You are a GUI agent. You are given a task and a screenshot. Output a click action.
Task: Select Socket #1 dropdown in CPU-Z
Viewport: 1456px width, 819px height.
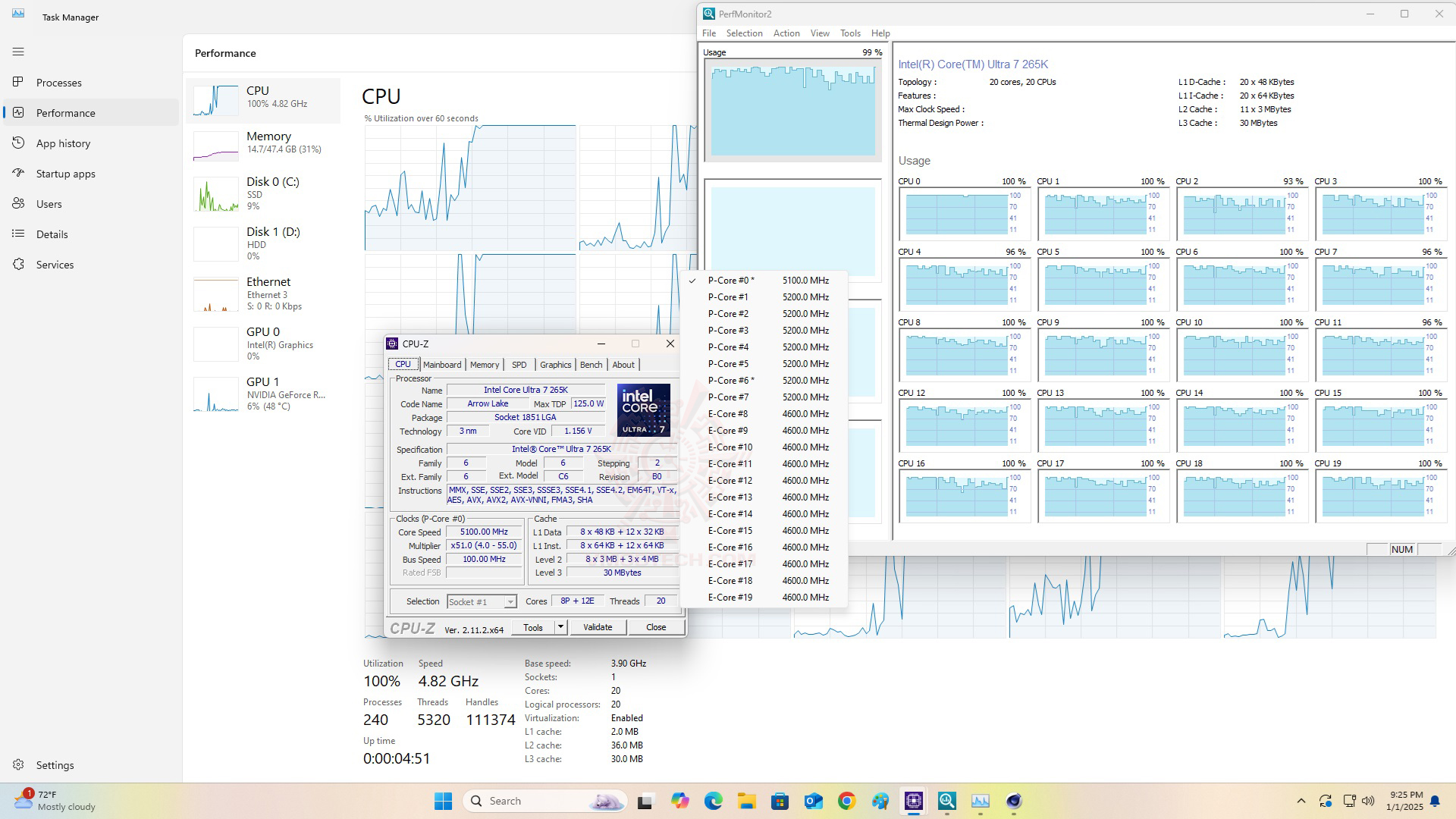pyautogui.click(x=480, y=601)
